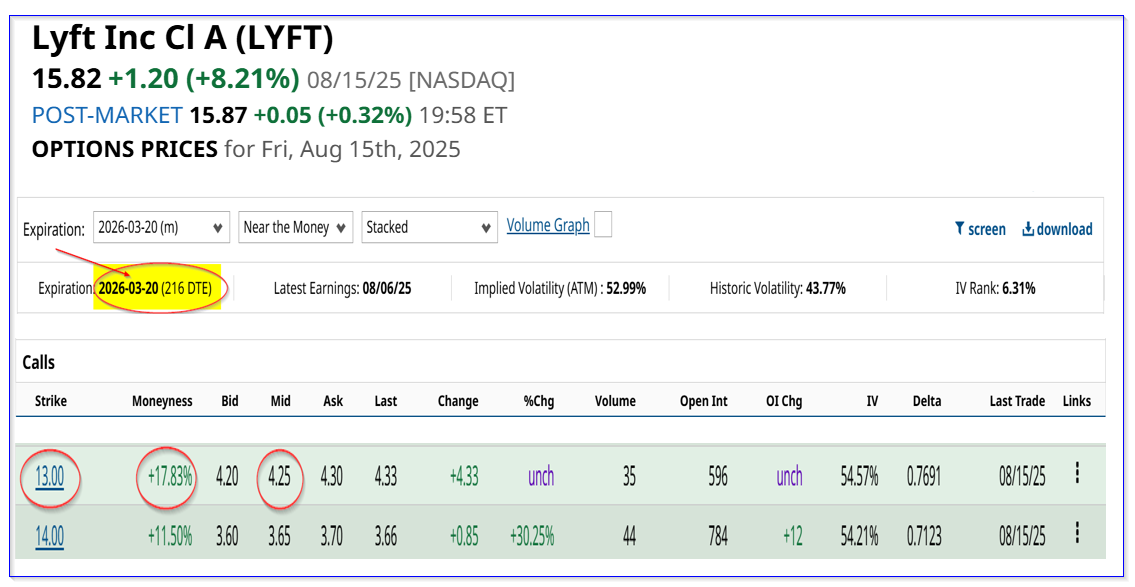1135x587 pixels.
Task: Expand the Near the Money dropdown
Action: pos(296,227)
